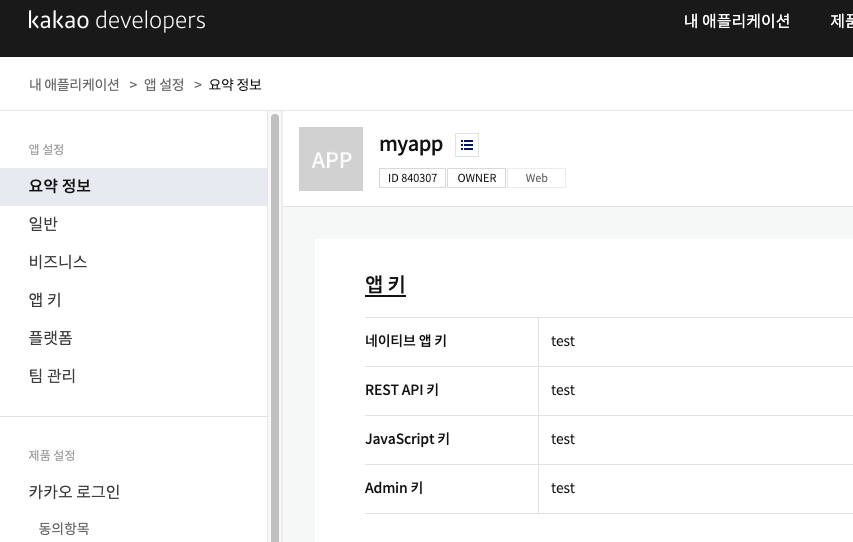Image resolution: width=853 pixels, height=542 pixels.
Task: Click the Web platform badge
Action: coord(536,178)
